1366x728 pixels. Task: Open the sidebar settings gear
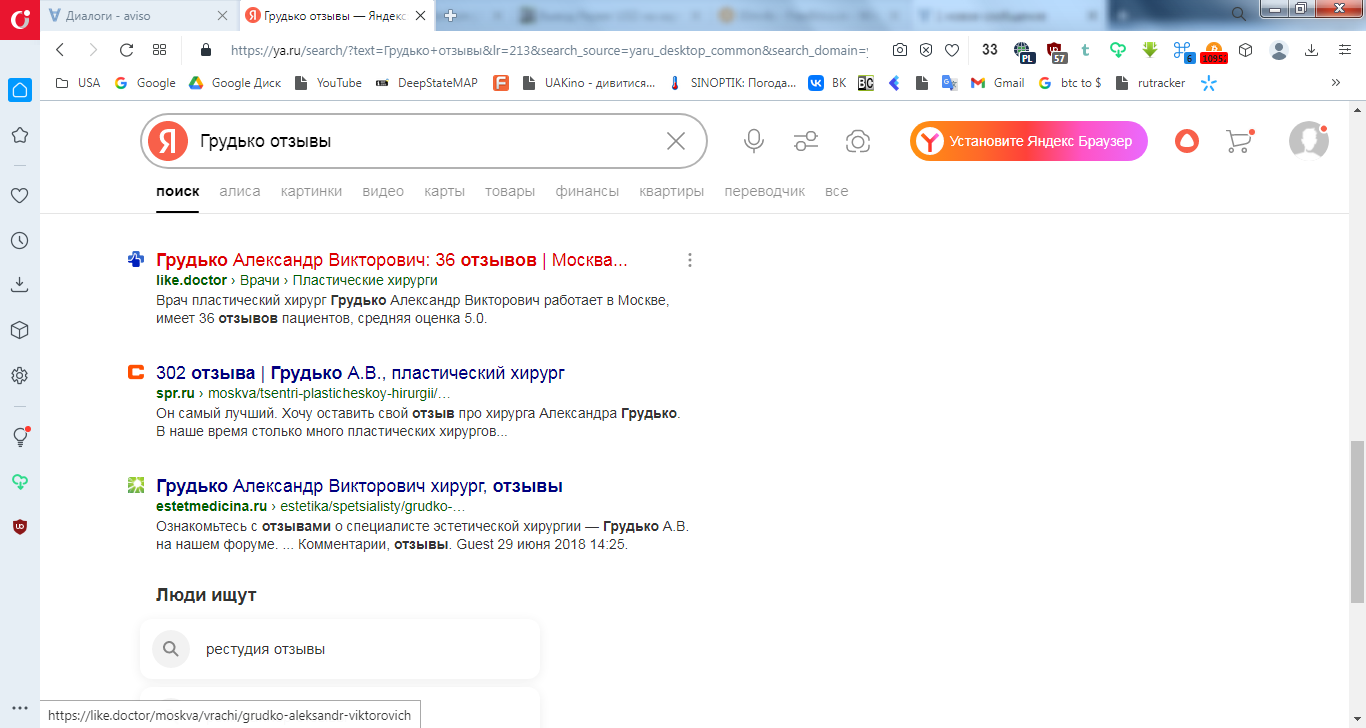(19, 376)
